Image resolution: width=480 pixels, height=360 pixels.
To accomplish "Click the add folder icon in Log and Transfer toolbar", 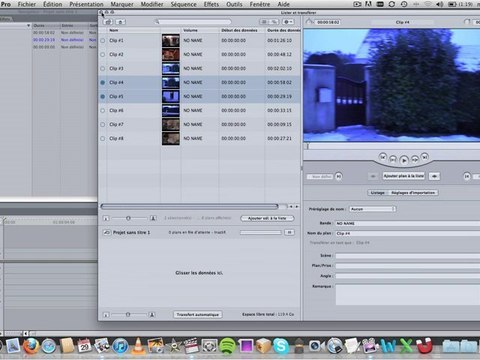I will (x=108, y=22).
